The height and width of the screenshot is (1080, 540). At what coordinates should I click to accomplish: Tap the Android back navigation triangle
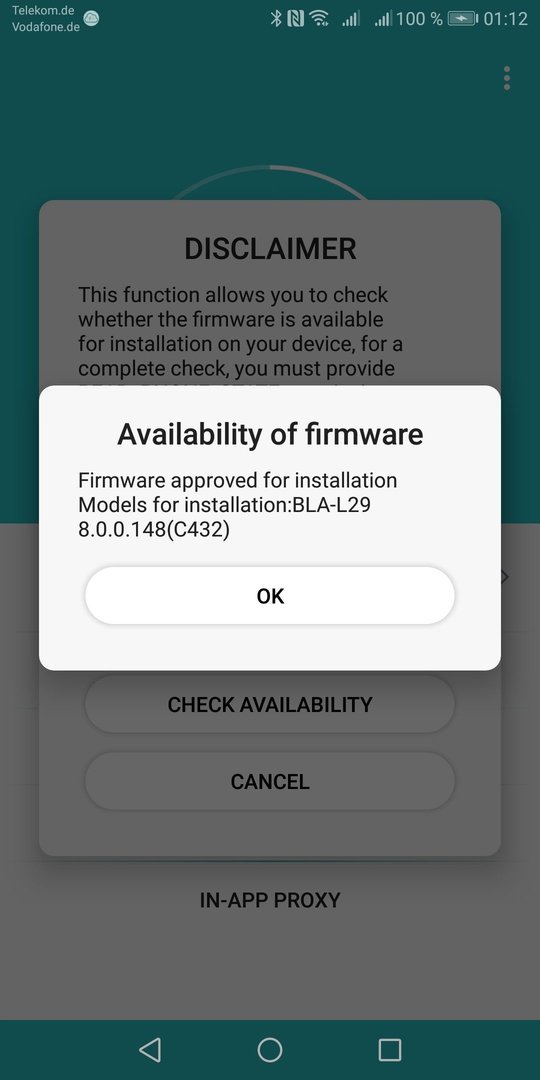149,1050
